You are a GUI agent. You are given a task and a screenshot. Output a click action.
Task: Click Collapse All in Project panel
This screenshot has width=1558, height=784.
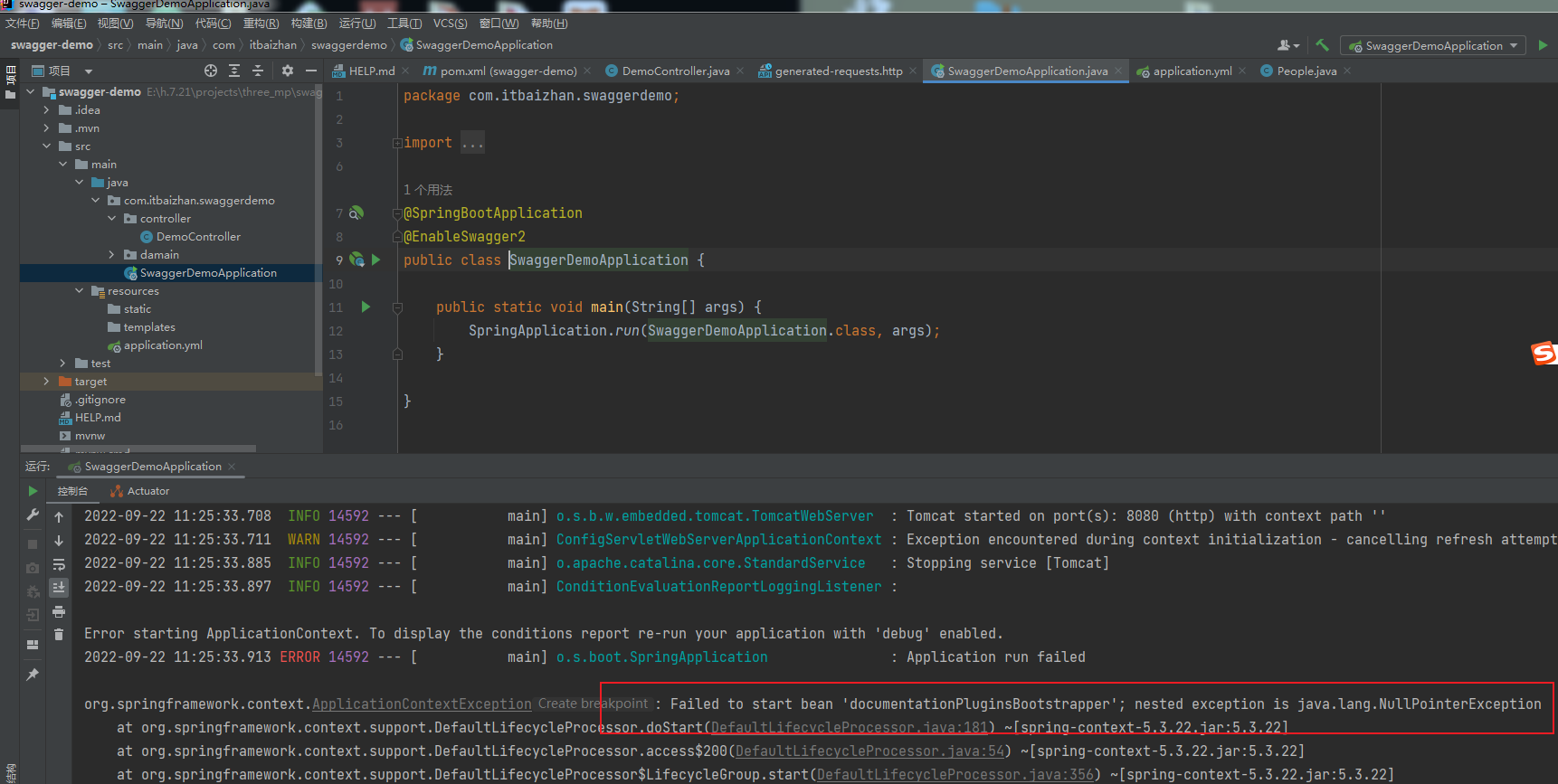click(x=258, y=71)
